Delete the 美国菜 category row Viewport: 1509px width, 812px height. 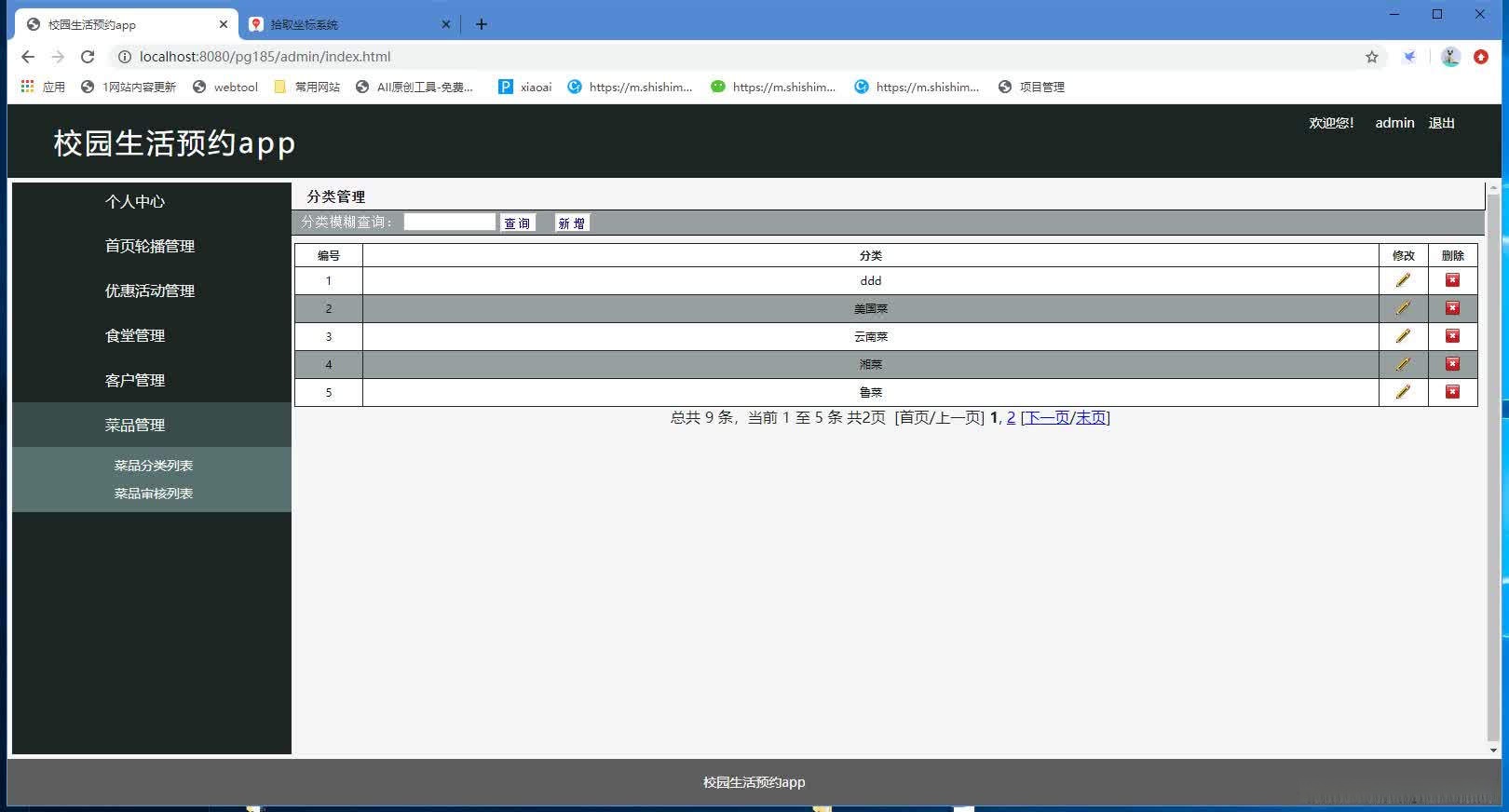1452,308
